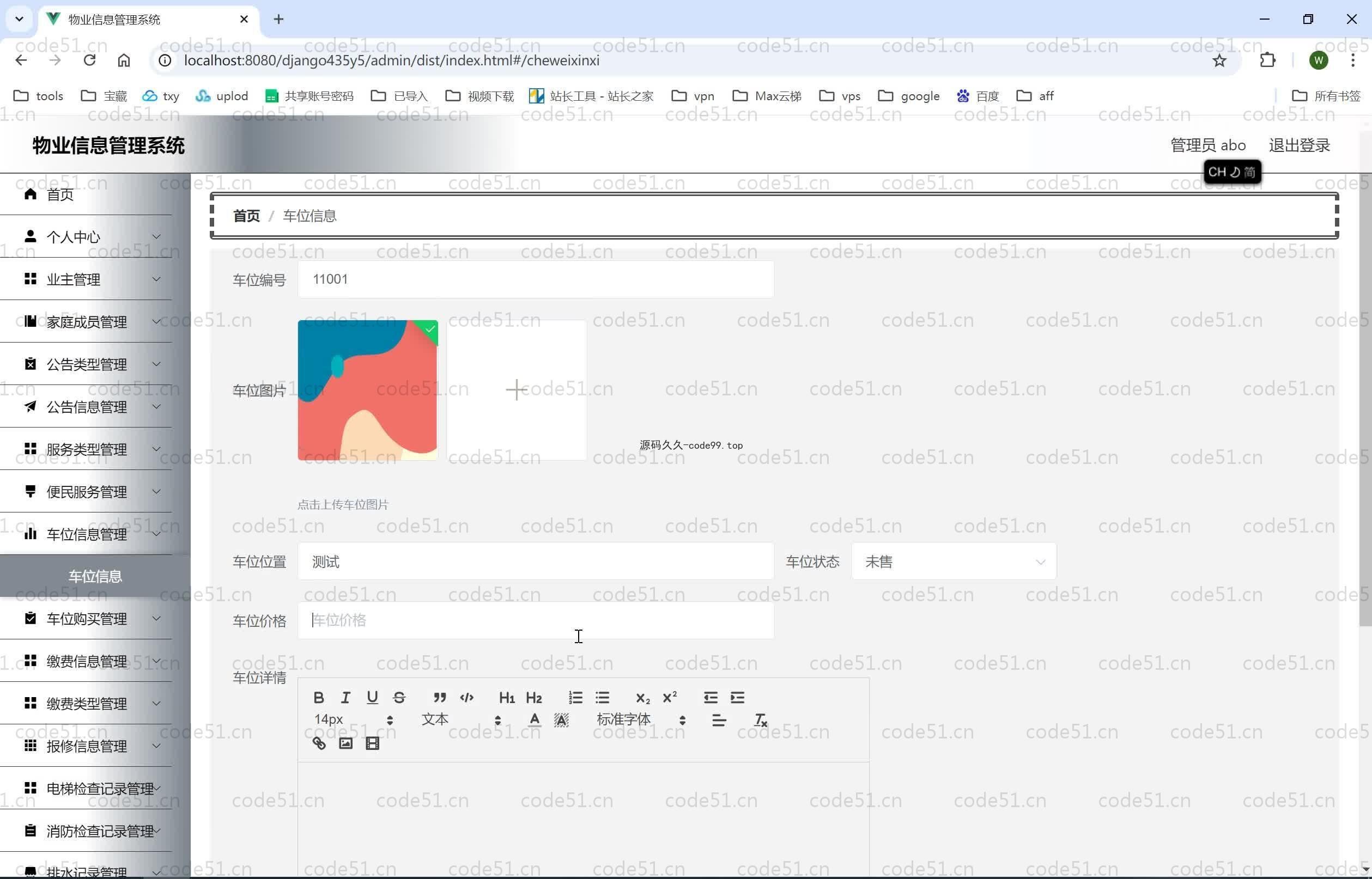This screenshot has height=879, width=1372.
Task: Create ordered numbered list
Action: 575,698
